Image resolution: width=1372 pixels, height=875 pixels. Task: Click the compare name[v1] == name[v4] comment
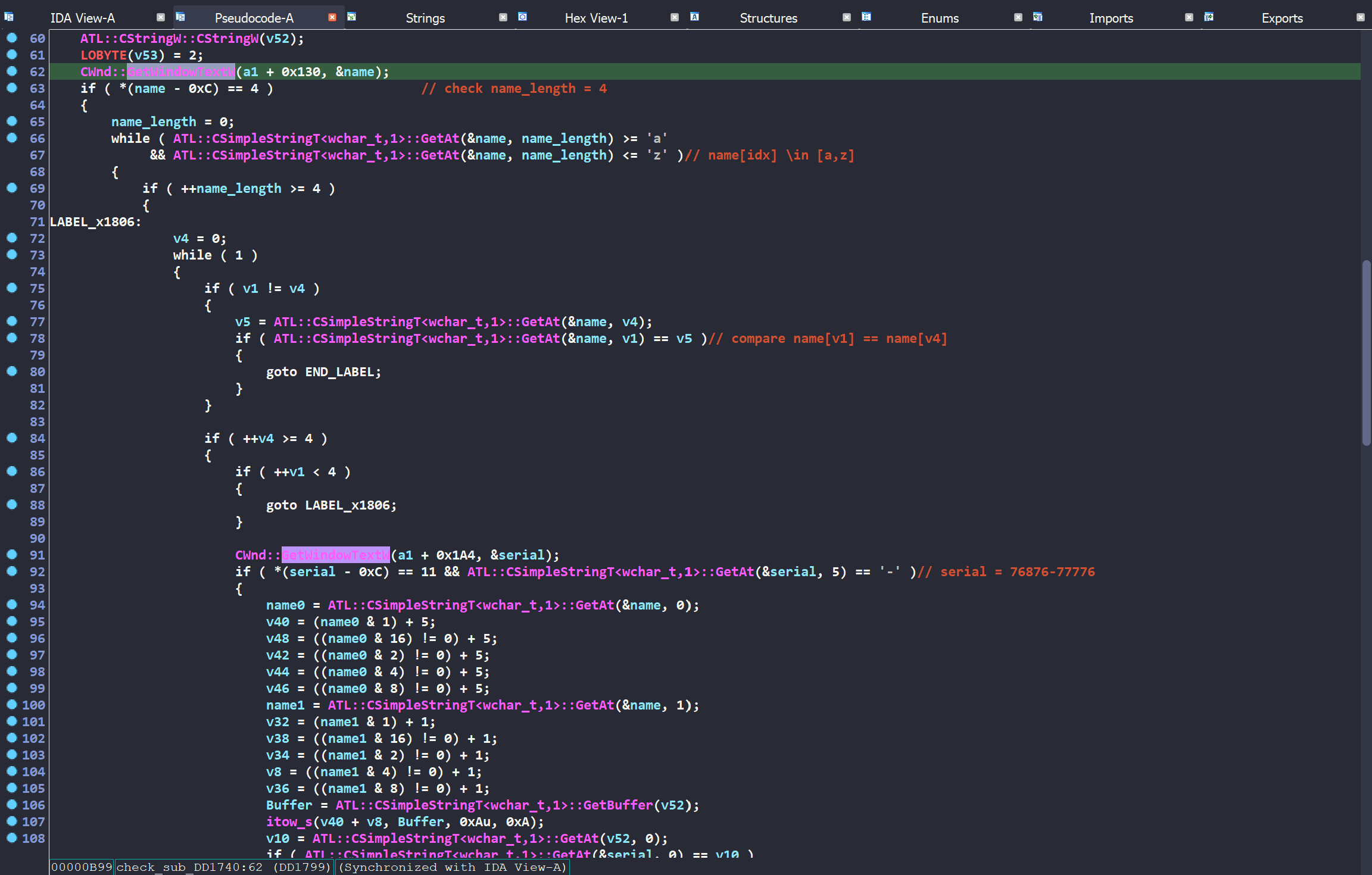pos(828,338)
